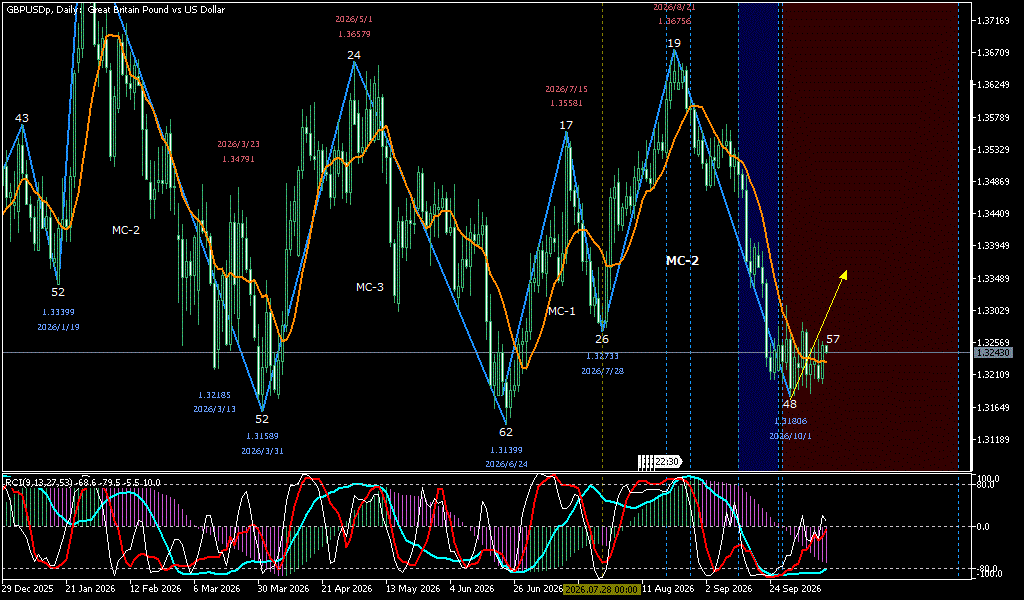
Task: Click the '21 Apr 2026' time axis label
Action: 346,589
